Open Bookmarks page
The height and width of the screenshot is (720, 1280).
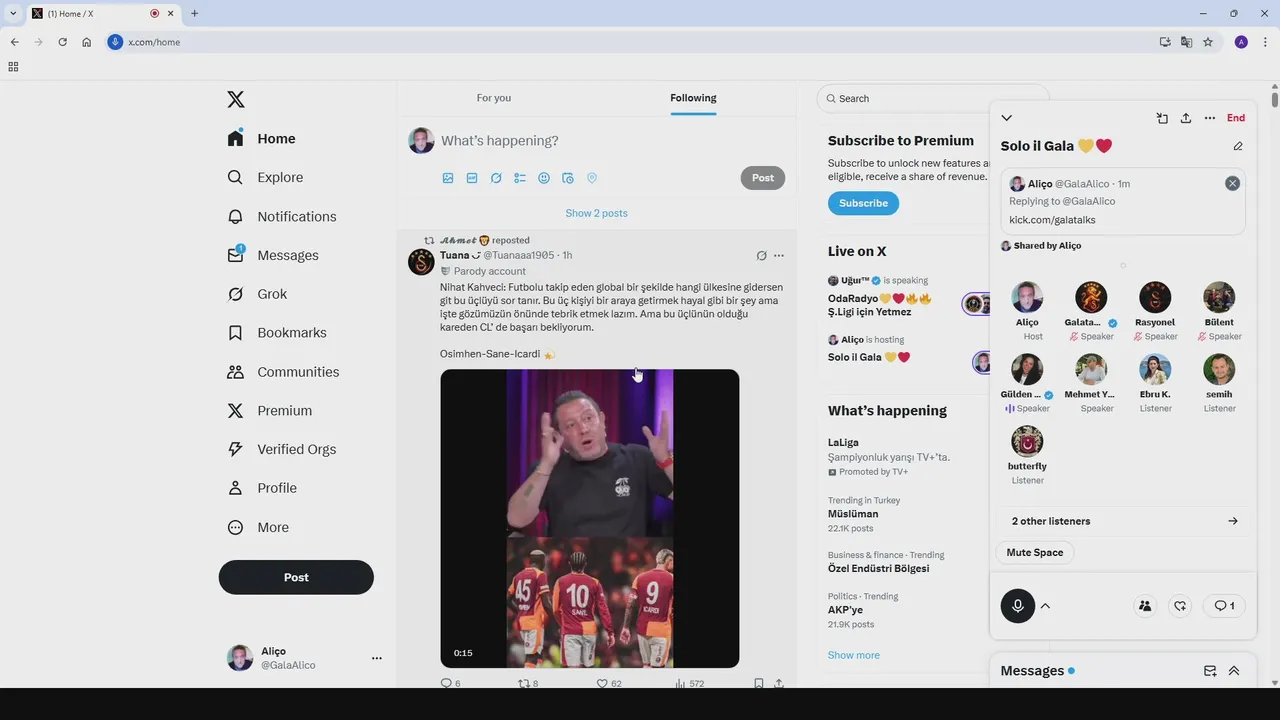click(x=277, y=333)
